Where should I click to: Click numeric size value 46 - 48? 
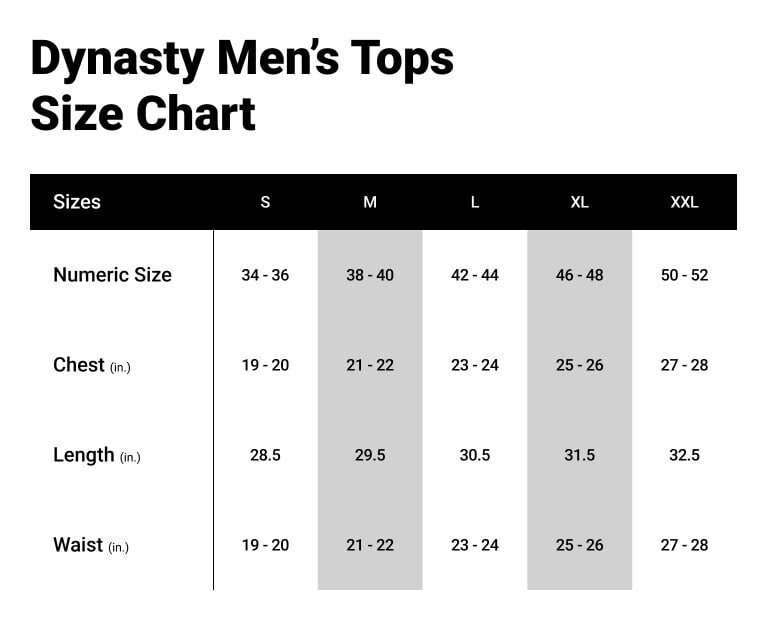click(579, 275)
